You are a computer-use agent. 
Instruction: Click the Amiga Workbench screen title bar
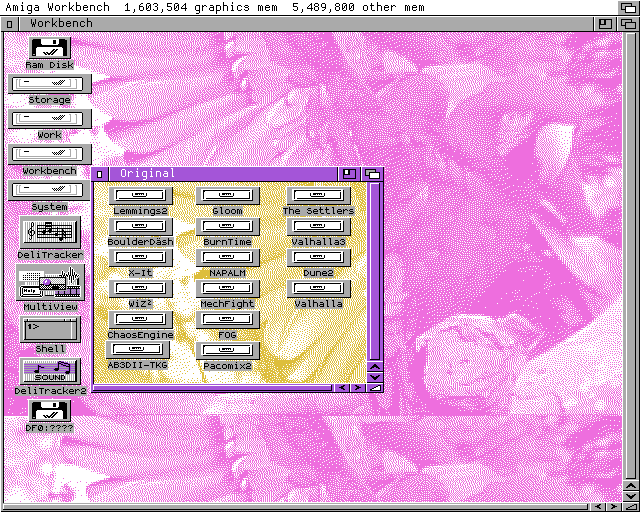coord(309,7)
